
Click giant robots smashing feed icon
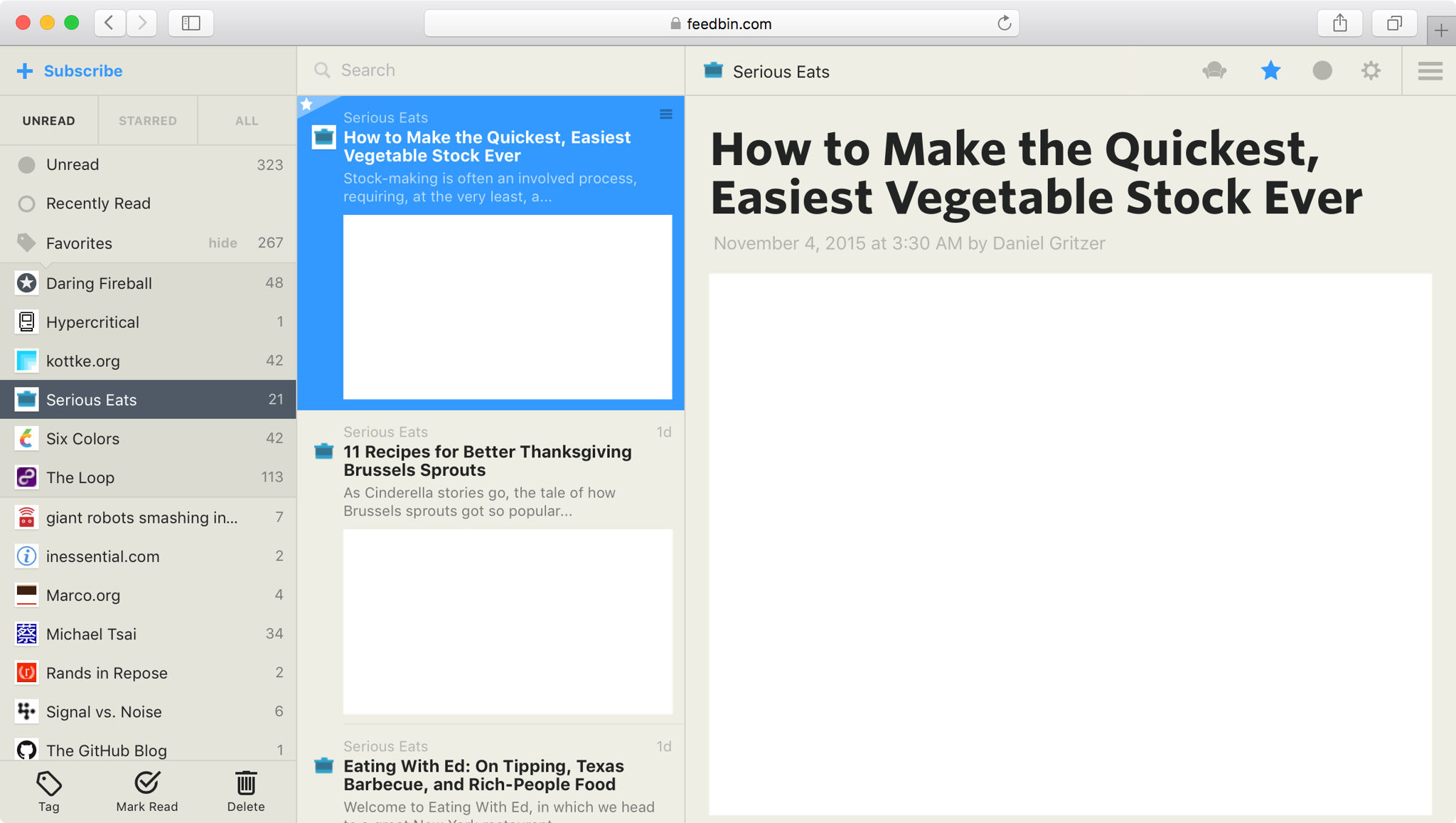(x=26, y=517)
